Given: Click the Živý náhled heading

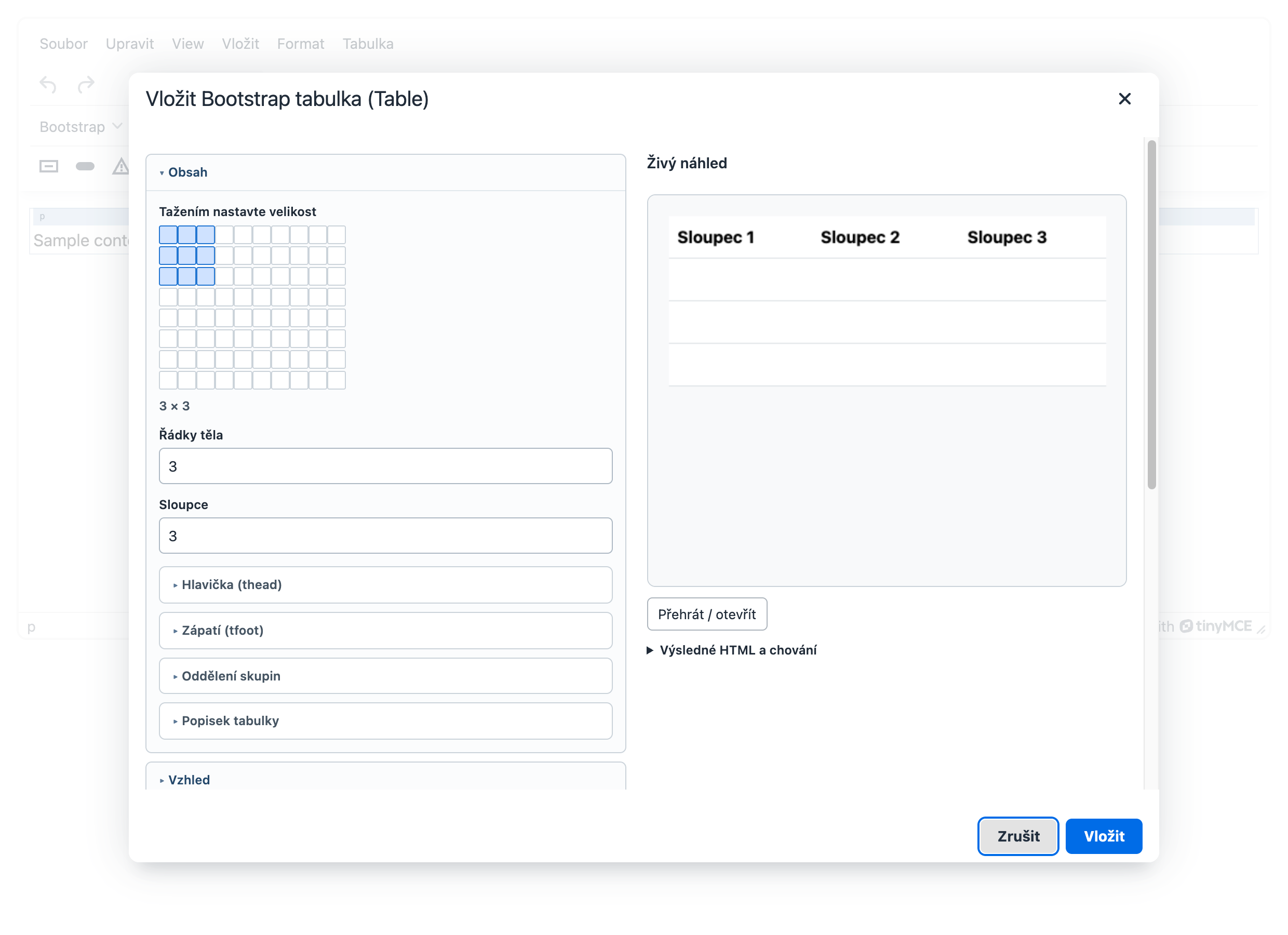Looking at the screenshot, I should click(x=687, y=163).
